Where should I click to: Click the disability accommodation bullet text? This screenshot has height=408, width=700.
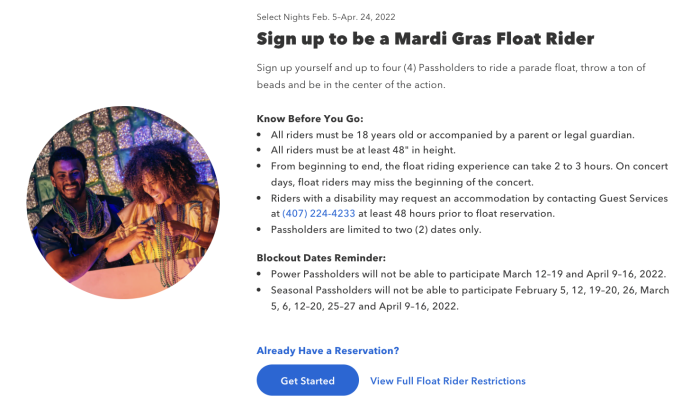point(469,206)
